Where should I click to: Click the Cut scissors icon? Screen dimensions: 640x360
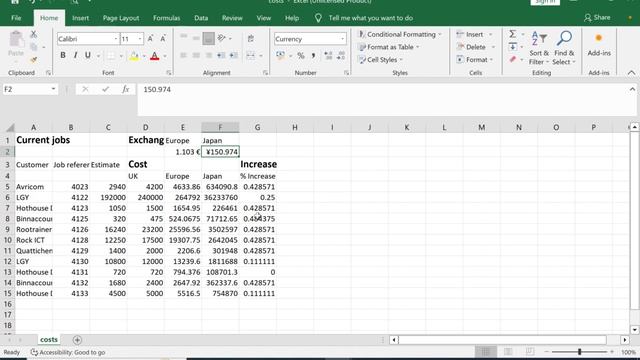[34, 35]
